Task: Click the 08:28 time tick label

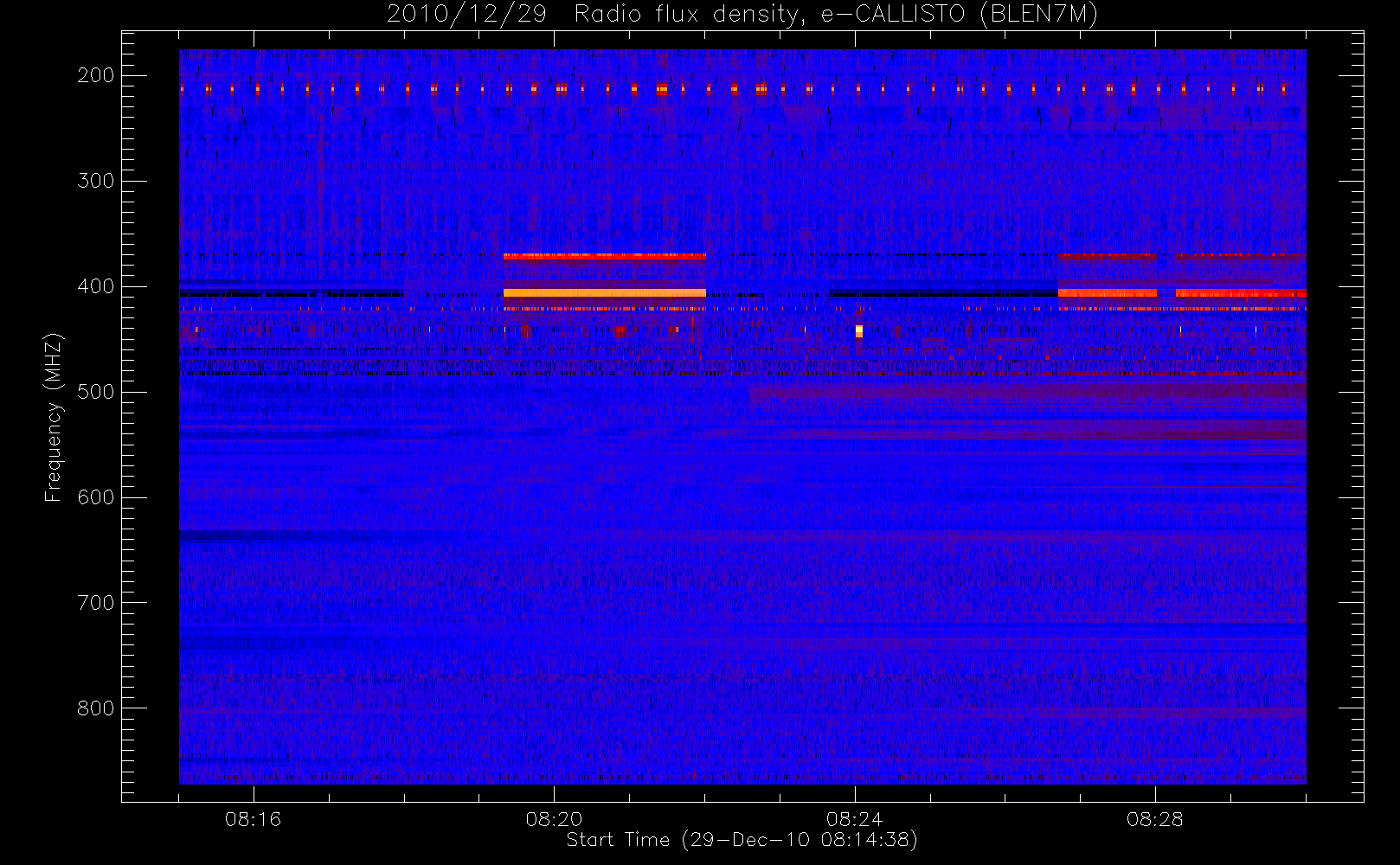Action: click(x=1154, y=819)
